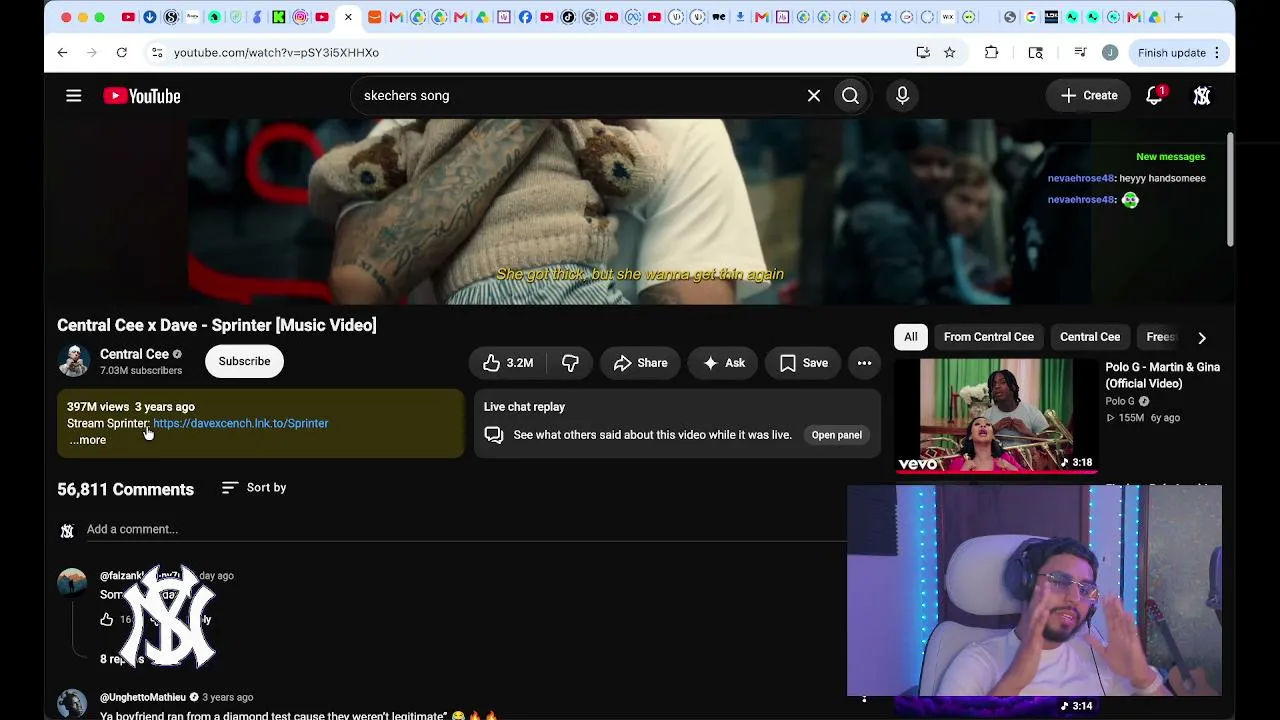Expand the description with ...more
Viewport: 1280px width, 720px height.
88,440
